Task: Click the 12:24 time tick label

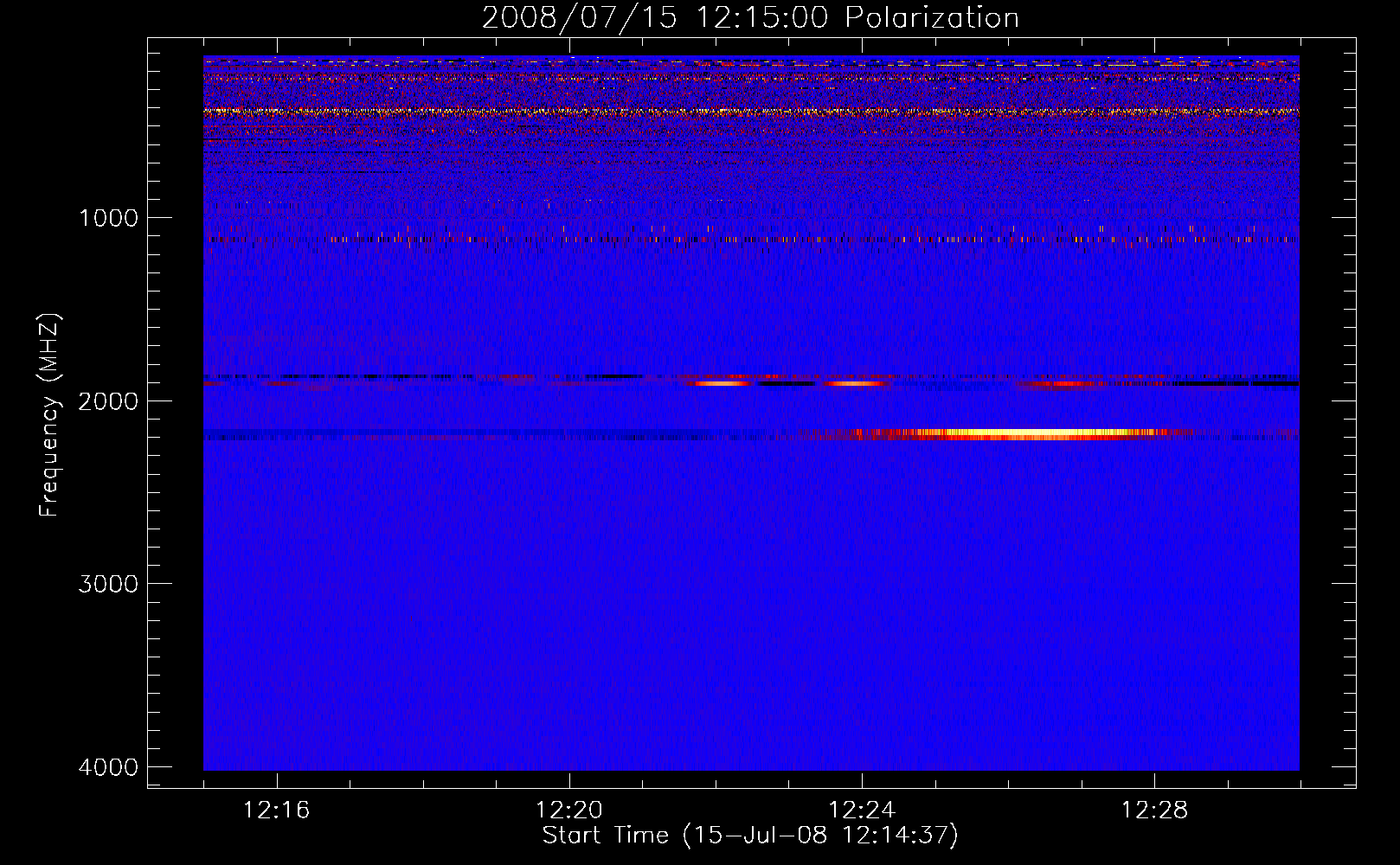Action: click(862, 811)
